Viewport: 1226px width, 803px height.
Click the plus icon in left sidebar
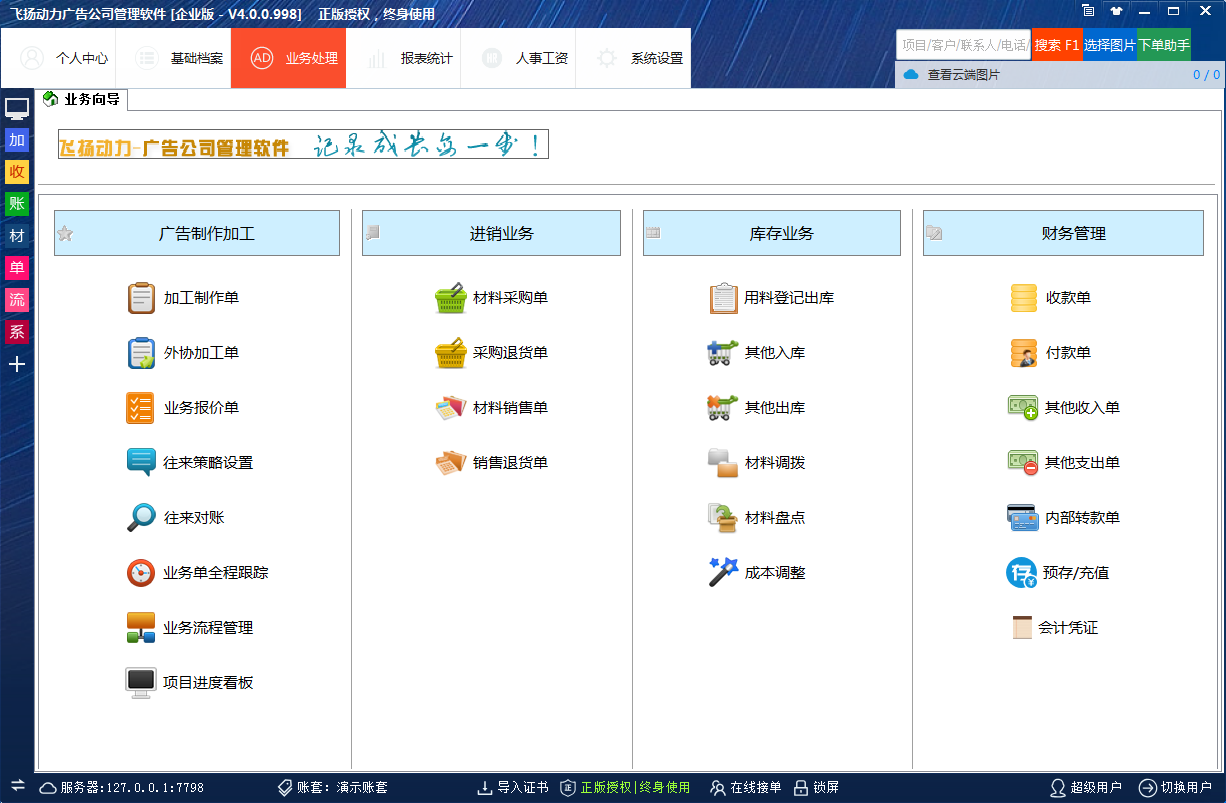click(17, 364)
